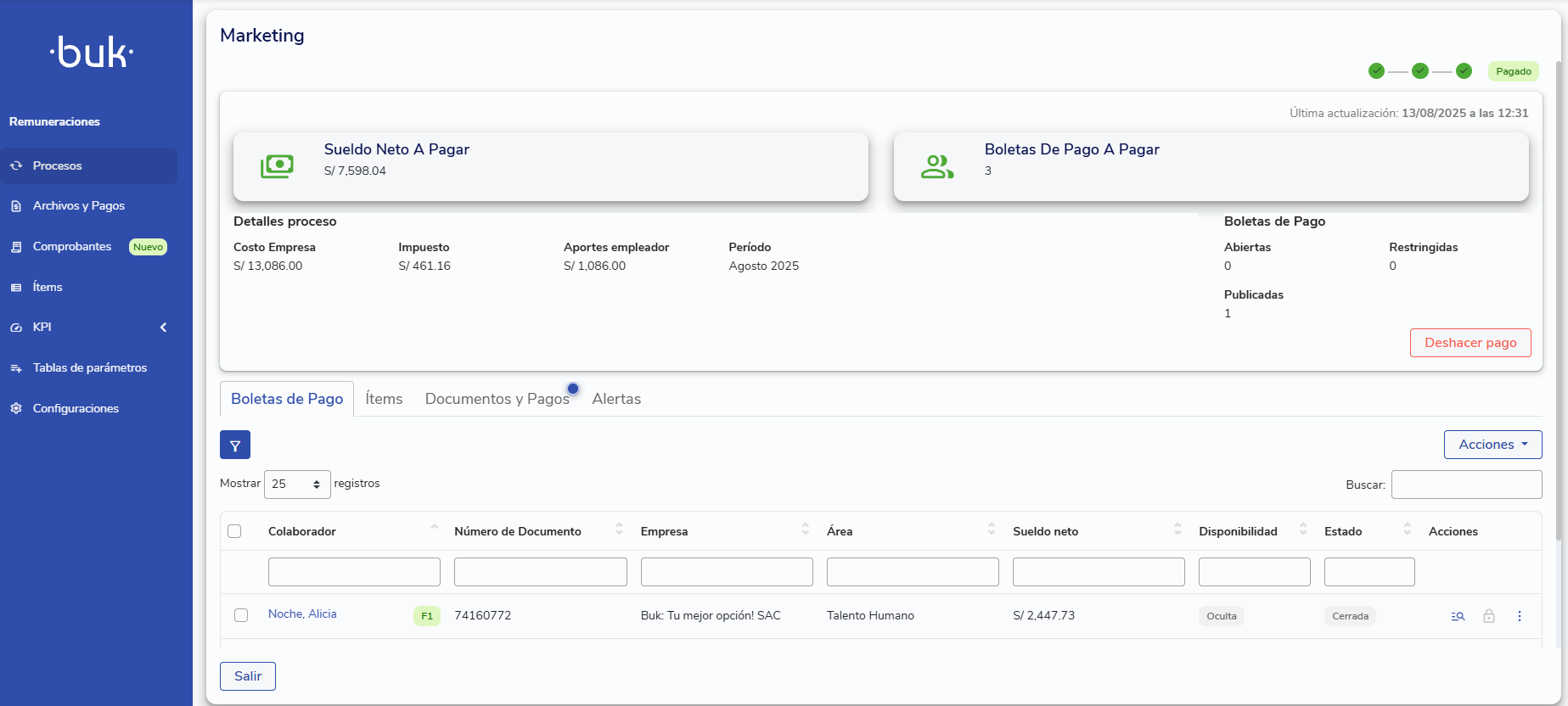Open the three-dot actions menu for Alicia Noche

(1520, 616)
